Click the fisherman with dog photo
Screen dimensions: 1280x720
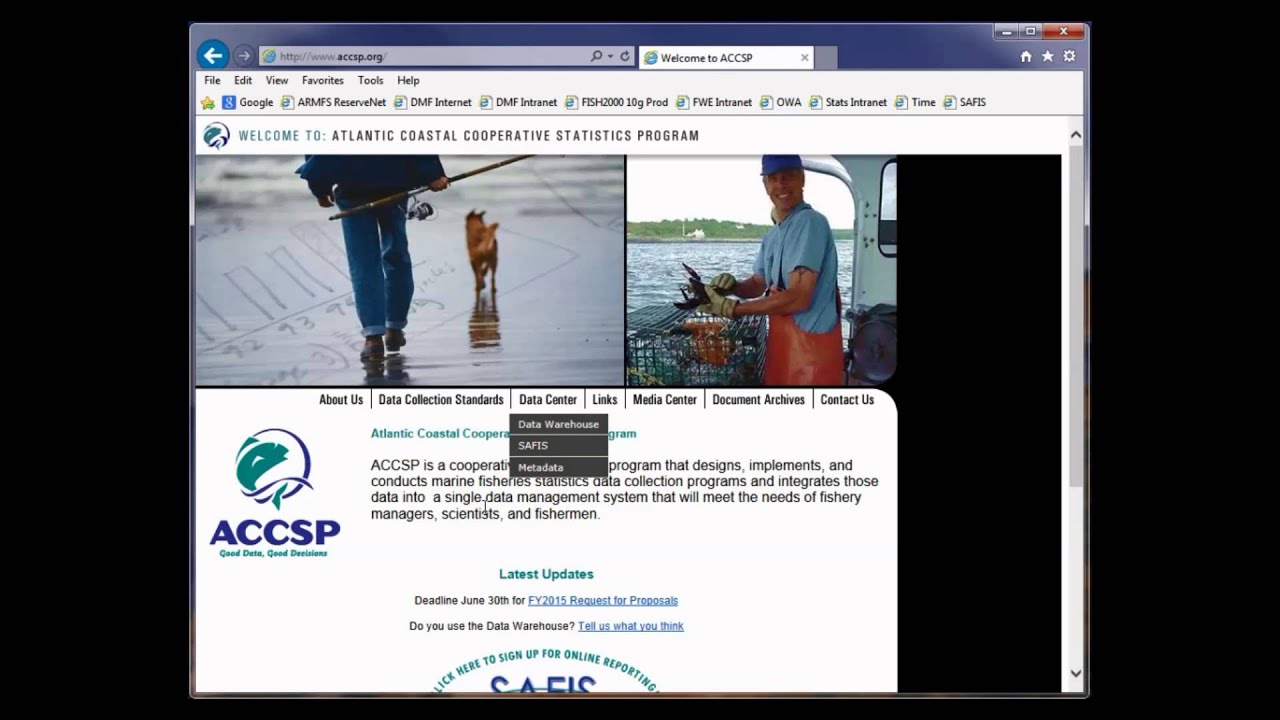click(x=410, y=270)
